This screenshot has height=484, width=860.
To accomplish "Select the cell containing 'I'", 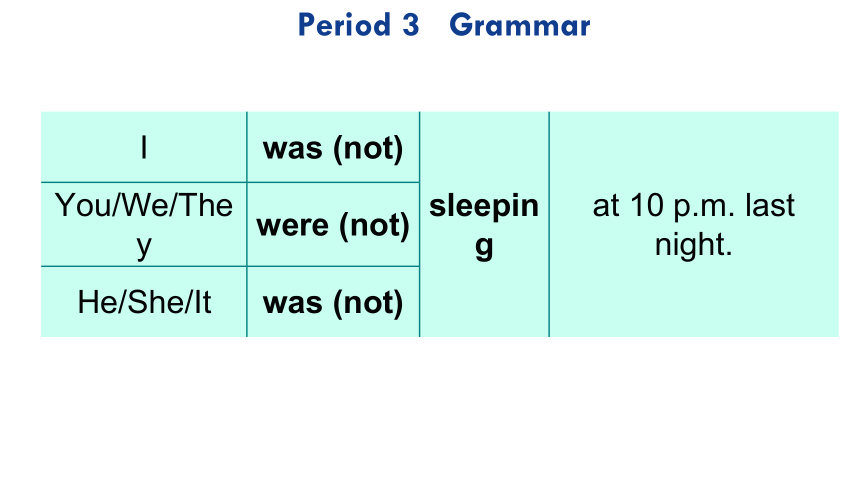I will 144,147.
